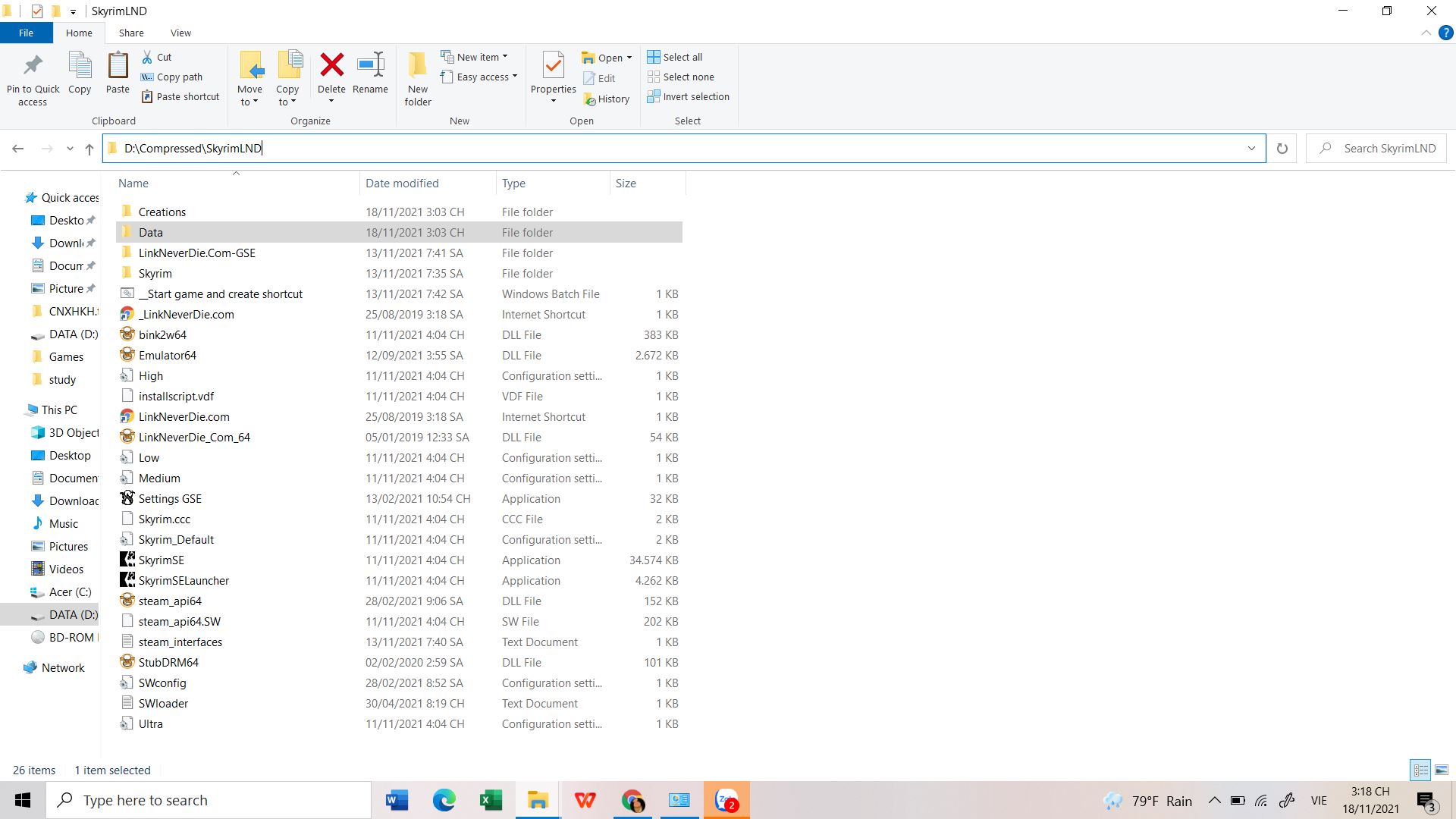Click the address bar path field
Image resolution: width=1456 pixels, height=819 pixels.
[x=682, y=149]
